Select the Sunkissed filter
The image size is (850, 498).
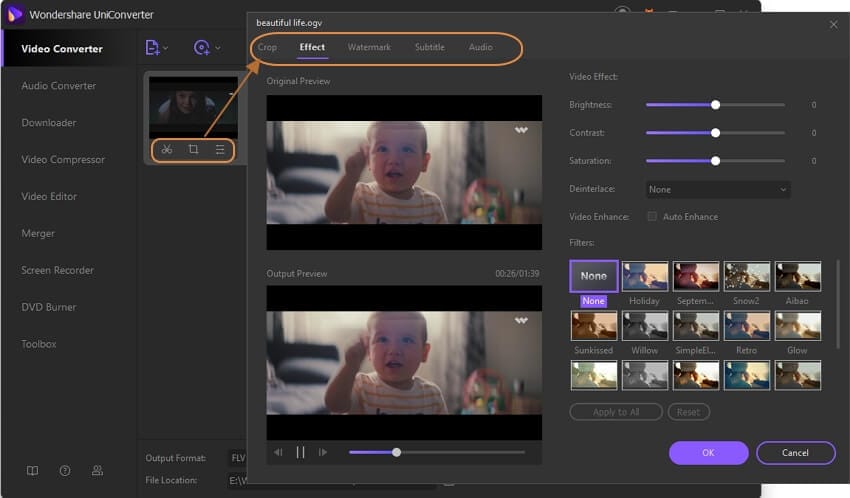click(x=594, y=326)
